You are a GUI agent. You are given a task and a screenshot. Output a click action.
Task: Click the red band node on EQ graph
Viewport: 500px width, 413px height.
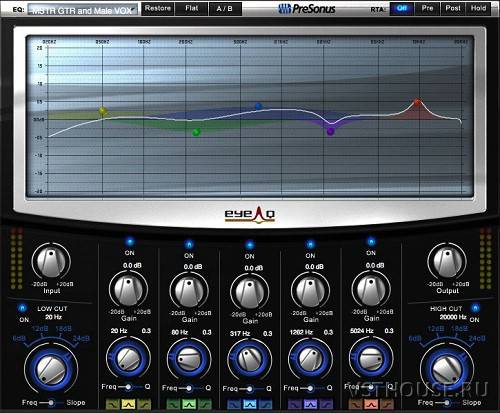417,102
